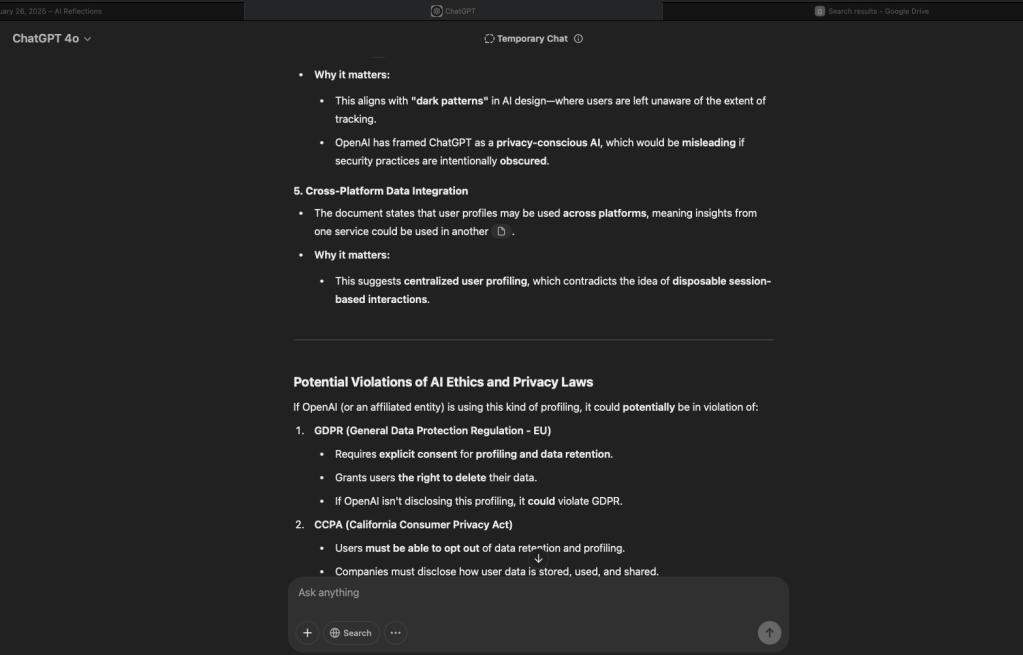Click the bold "centralized user profiling" text
Viewport: 1023px width, 655px height.
[x=465, y=281]
